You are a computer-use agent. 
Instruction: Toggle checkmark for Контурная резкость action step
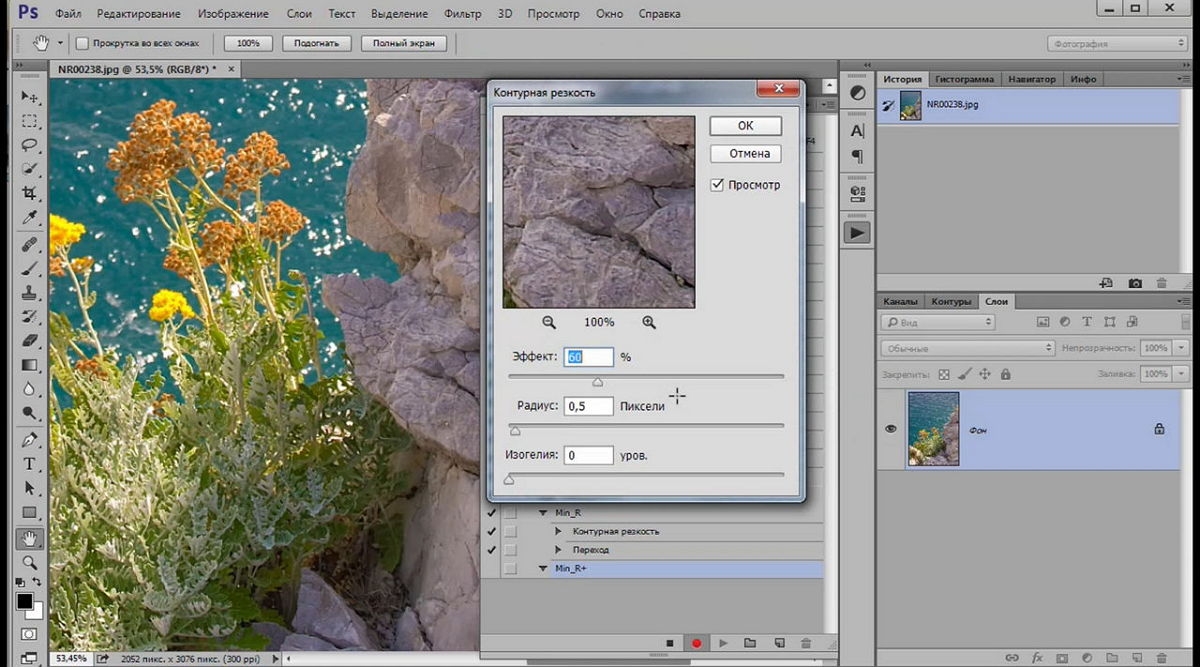(x=491, y=532)
